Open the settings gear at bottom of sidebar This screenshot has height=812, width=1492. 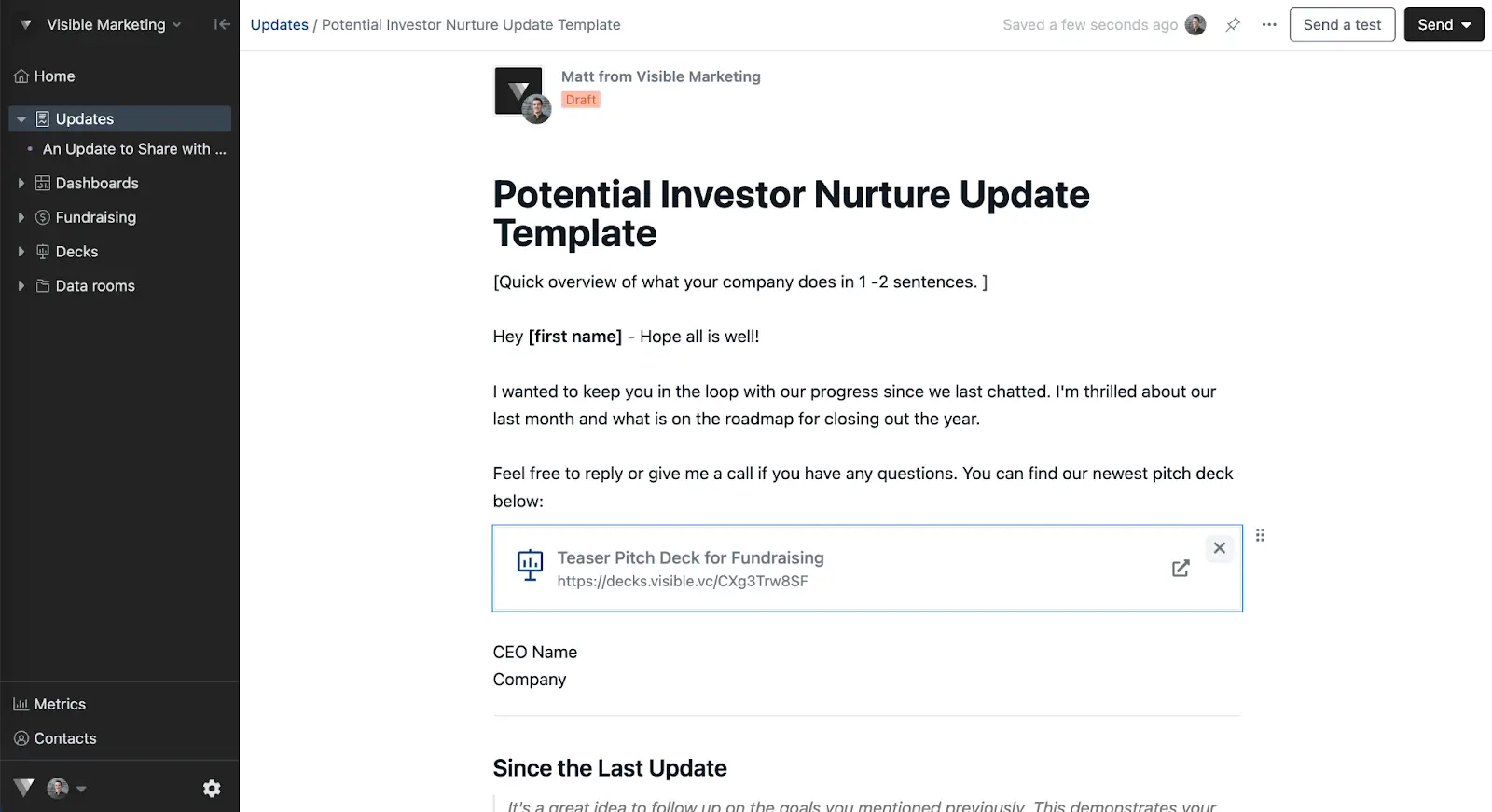[212, 788]
